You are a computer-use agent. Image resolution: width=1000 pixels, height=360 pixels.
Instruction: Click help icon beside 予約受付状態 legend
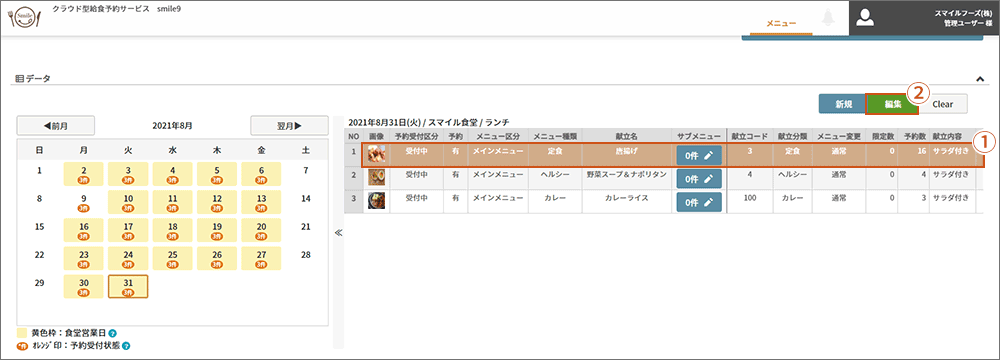pyautogui.click(x=126, y=346)
